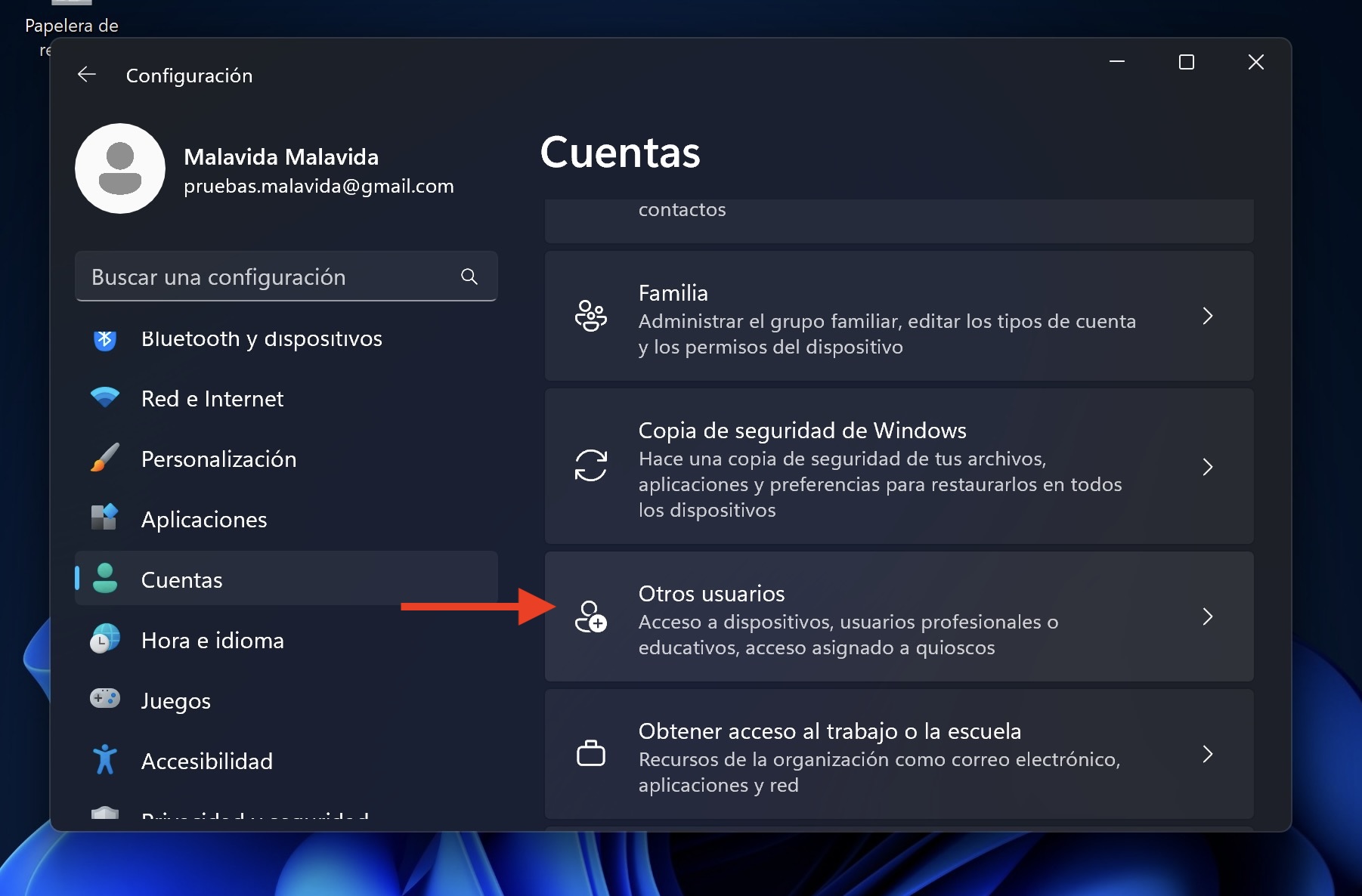Screen dimensions: 1362x896
Task: Expand the Familia settings section
Action: coord(1207,317)
